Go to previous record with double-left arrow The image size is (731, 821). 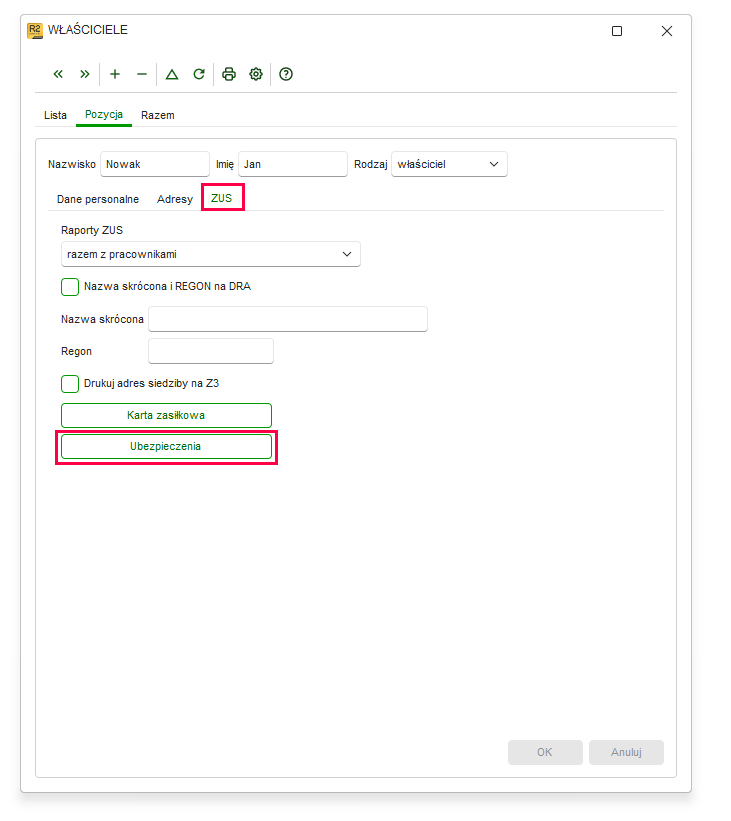[58, 74]
